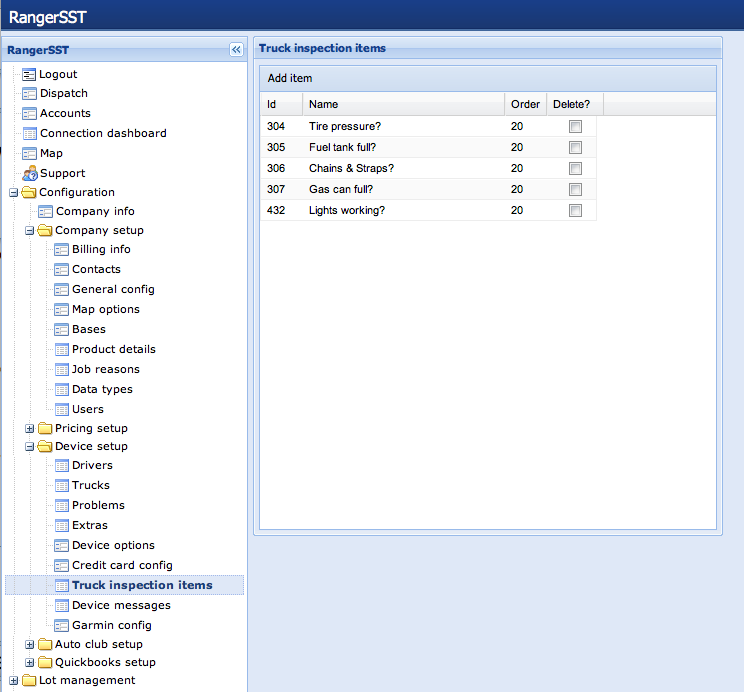Click the Logout icon in sidebar
The image size is (744, 692).
[x=29, y=74]
